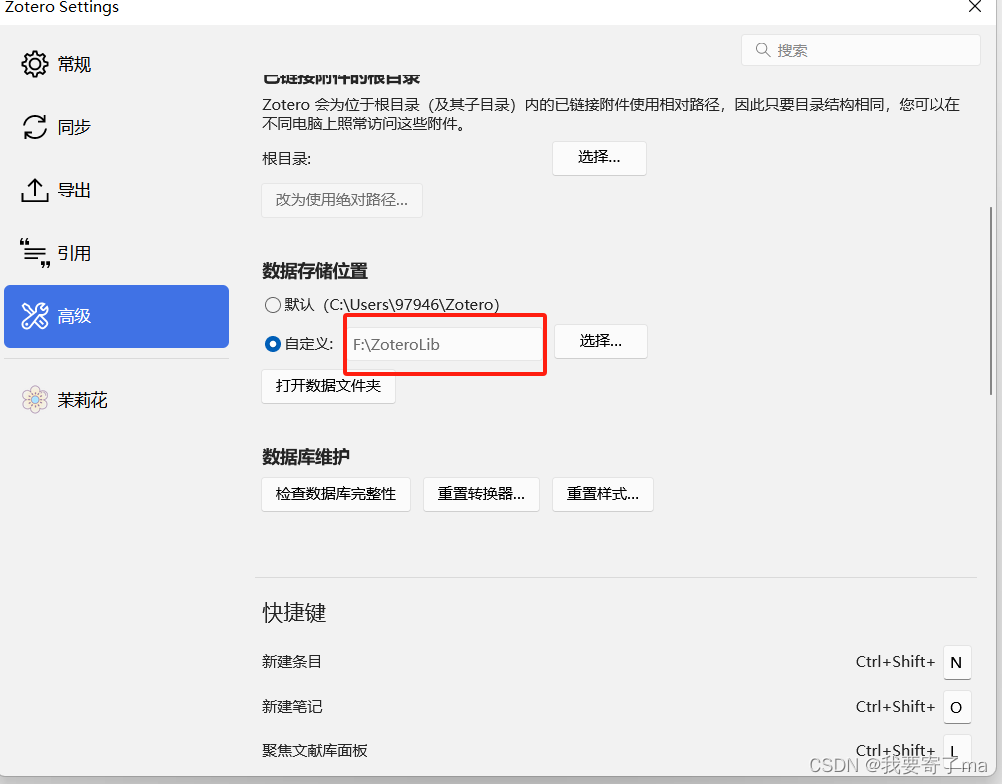1002x784 pixels.
Task: Edit the 新建条目 shortcut key field N
Action: (957, 663)
